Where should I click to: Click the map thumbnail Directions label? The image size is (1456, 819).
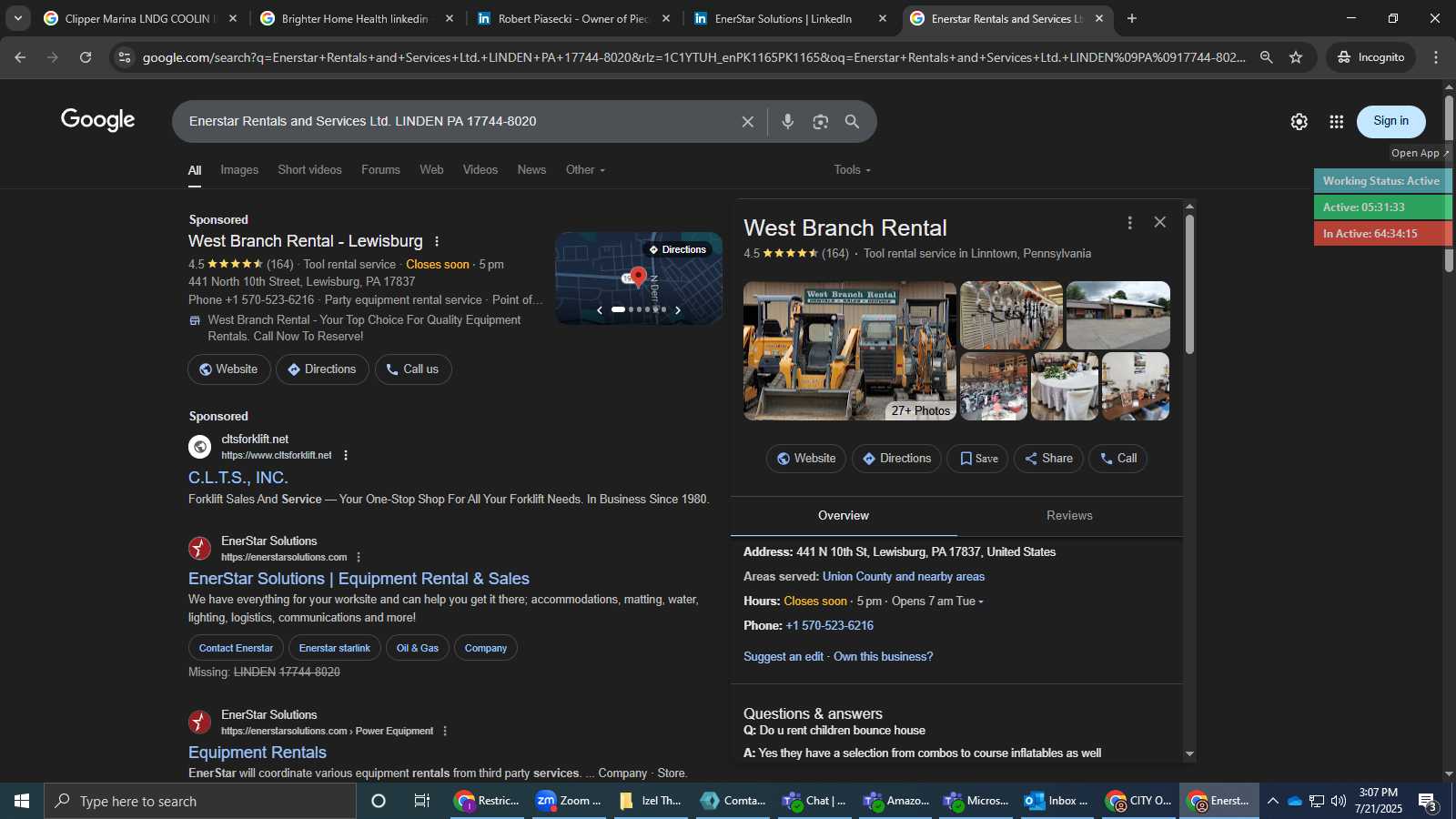click(x=677, y=249)
